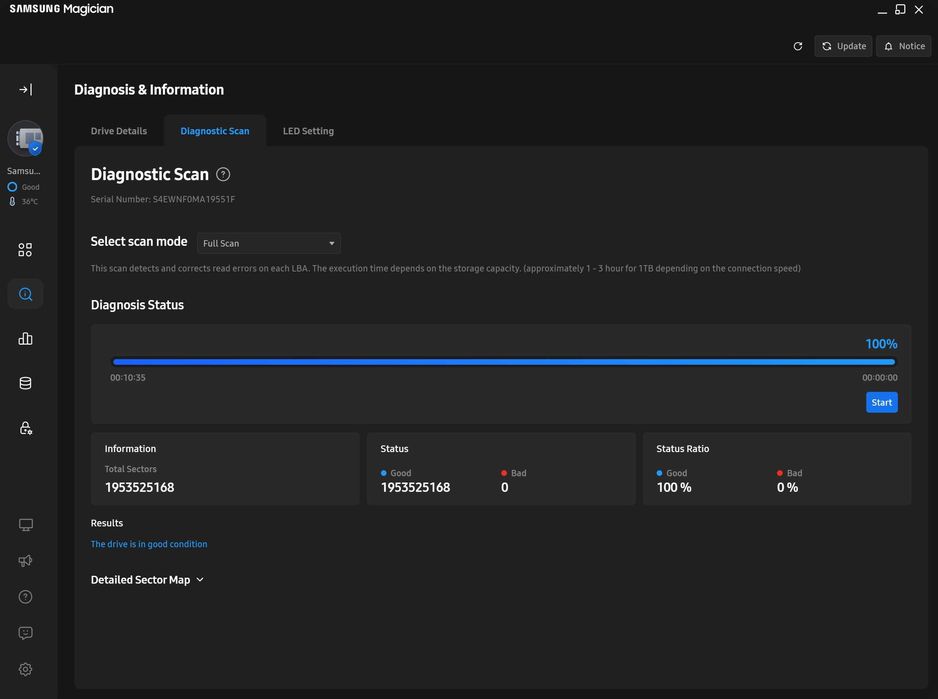The image size is (938, 699).
Task: Open the Notice notifications button
Action: pos(903,46)
